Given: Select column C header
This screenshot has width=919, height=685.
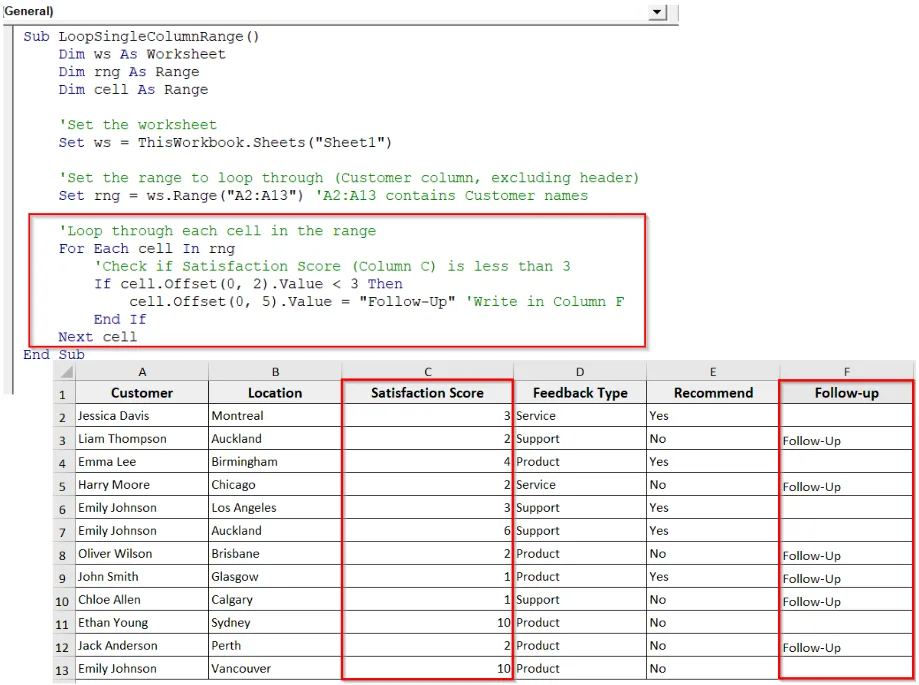Looking at the screenshot, I should coord(427,372).
